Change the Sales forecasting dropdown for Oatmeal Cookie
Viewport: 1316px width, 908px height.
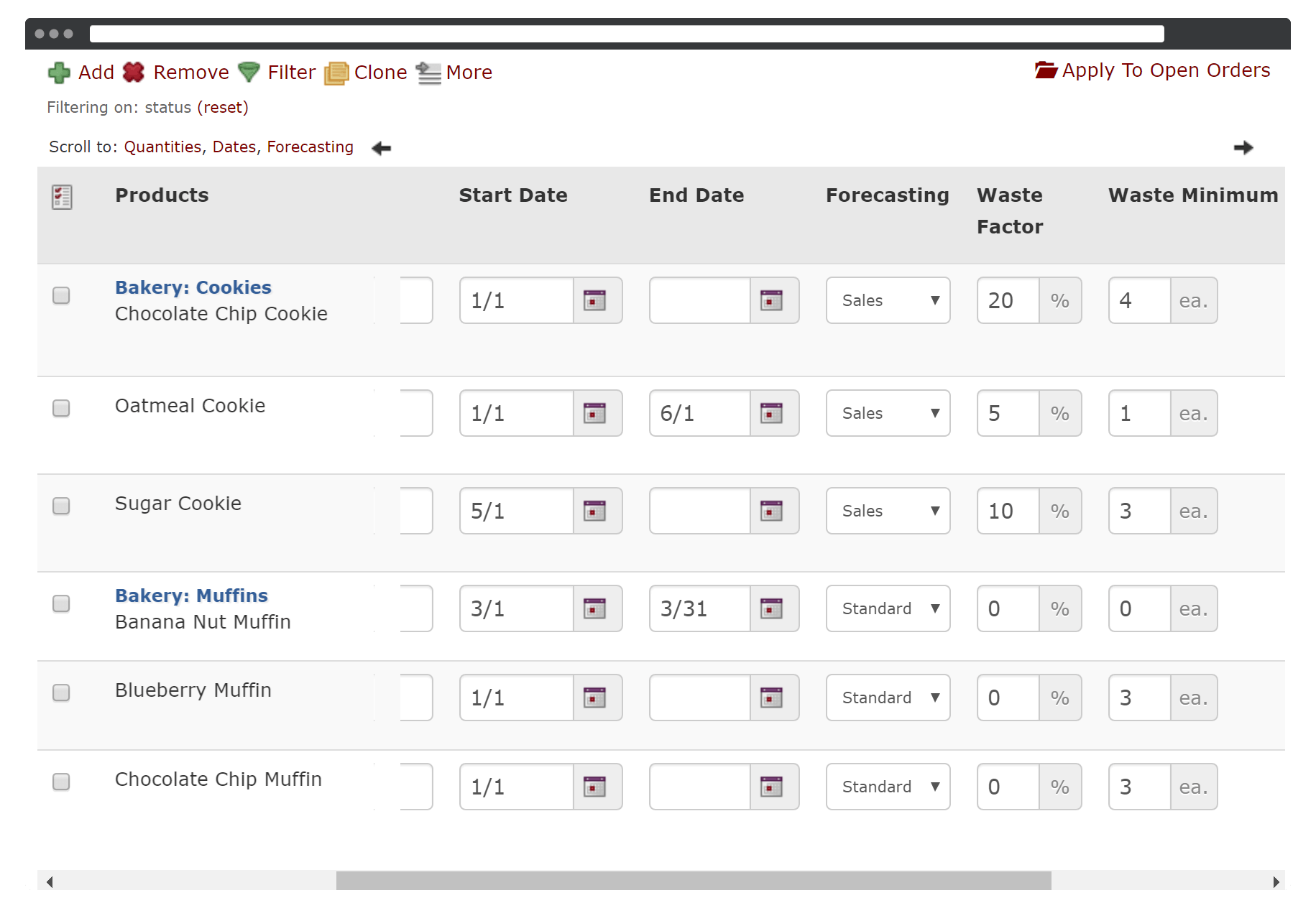(x=888, y=413)
